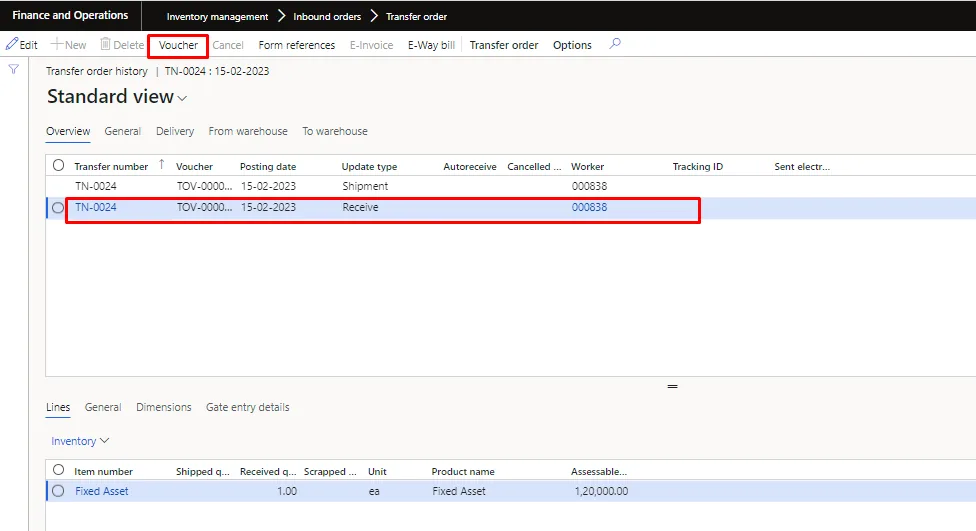The width and height of the screenshot is (976, 531).
Task: Click the Receive update type cell
Action: 360,207
